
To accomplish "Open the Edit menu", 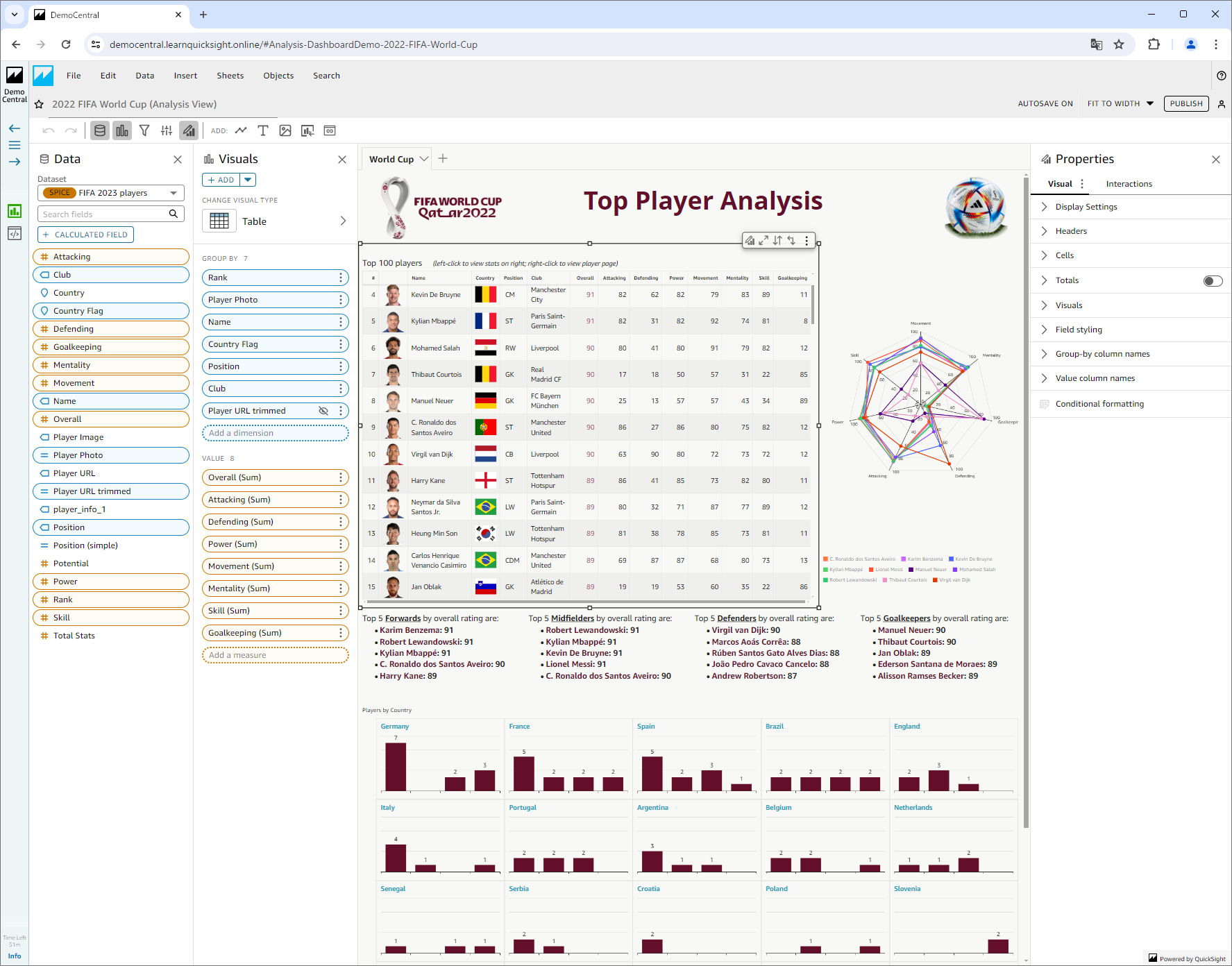I will click(x=108, y=76).
